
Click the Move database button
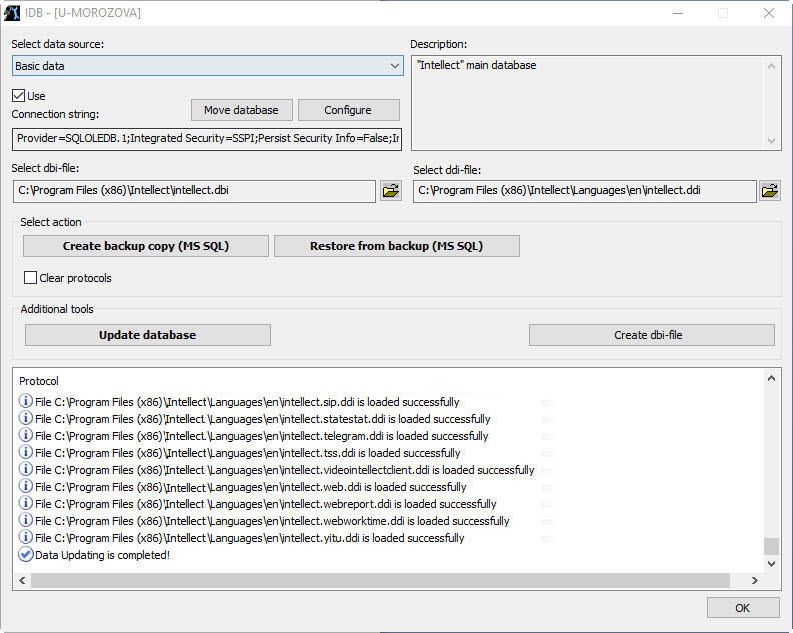click(242, 110)
